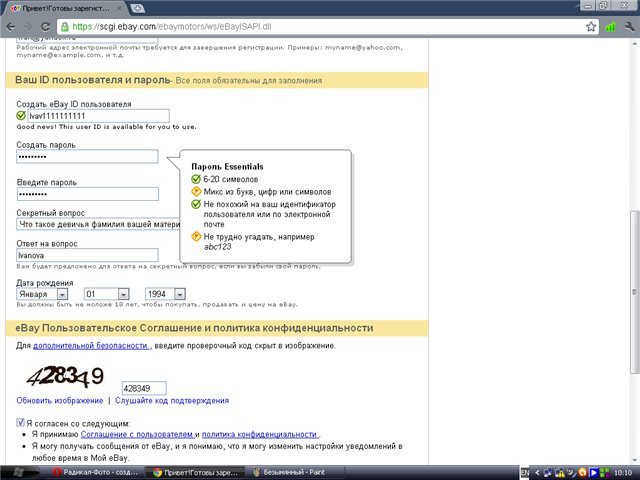Click the Дата рождения label
Screen dimensions: 640x480
[45, 283]
